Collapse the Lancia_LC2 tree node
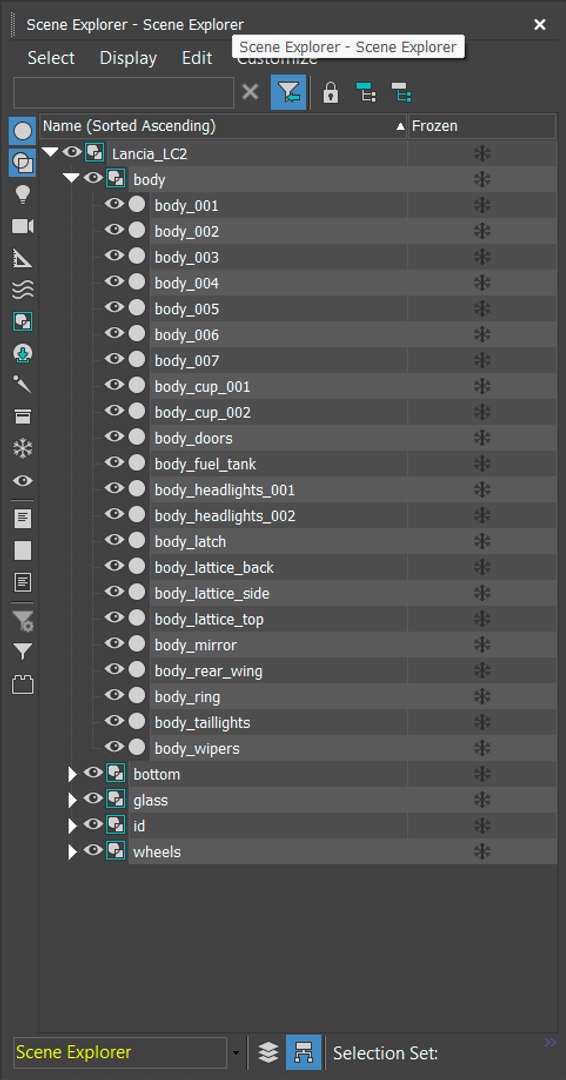The image size is (566, 1080). tap(50, 152)
